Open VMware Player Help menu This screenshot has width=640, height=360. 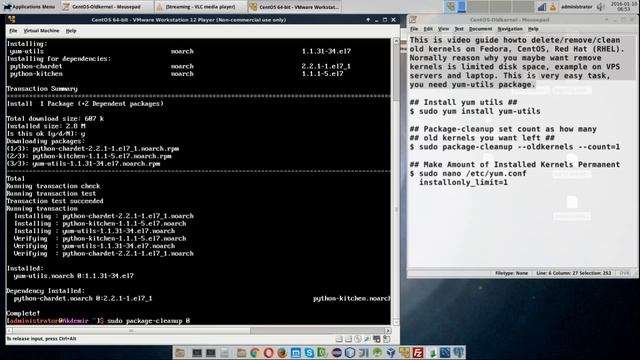point(71,31)
